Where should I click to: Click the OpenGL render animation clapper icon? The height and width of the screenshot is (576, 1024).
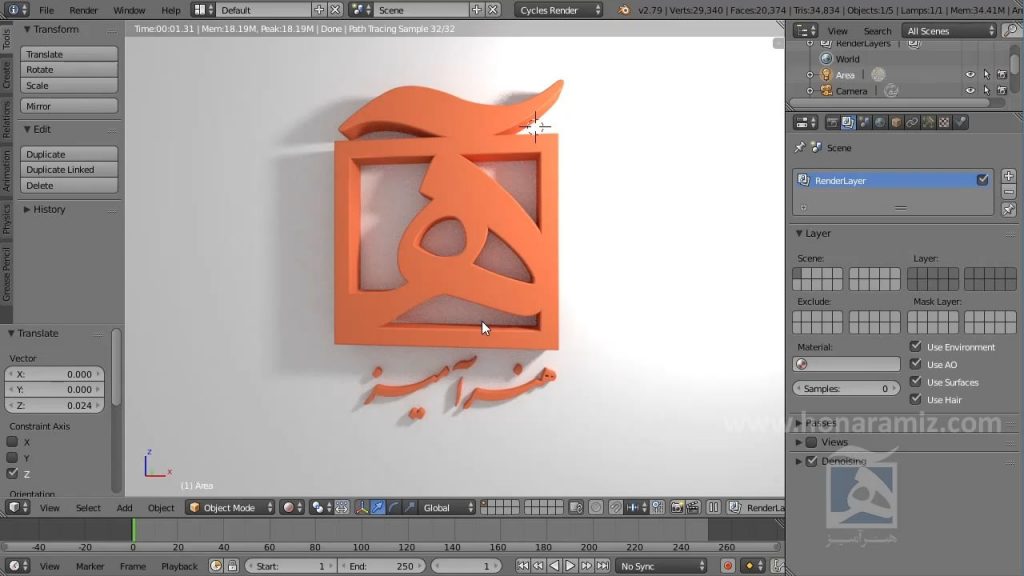pos(692,507)
